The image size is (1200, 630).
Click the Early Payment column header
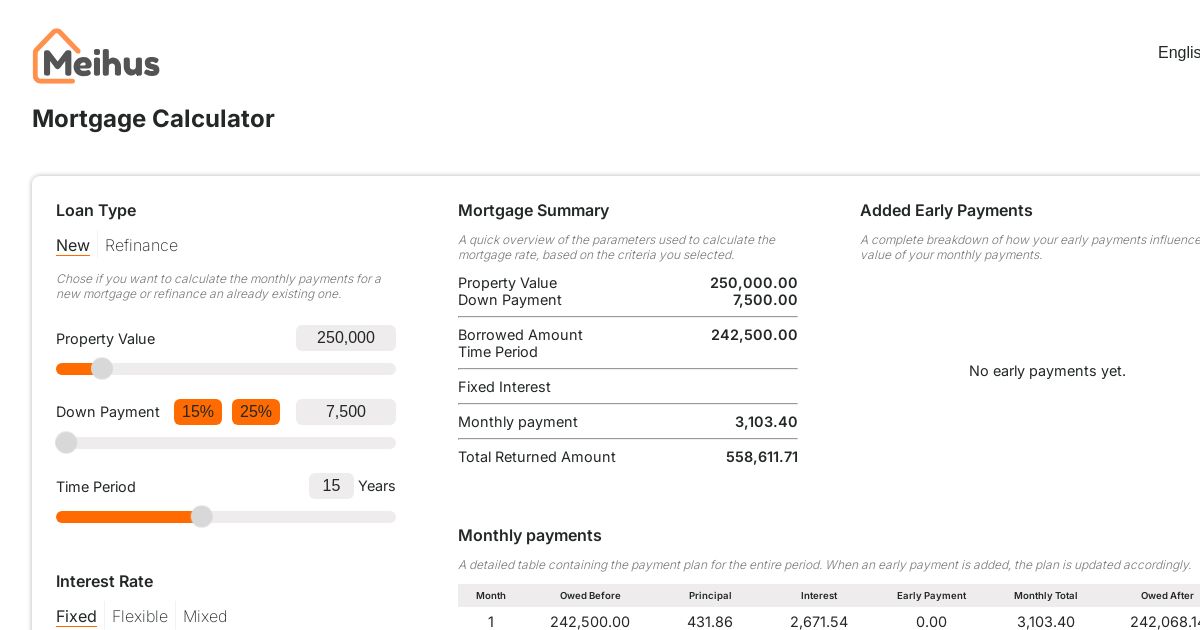coord(932,596)
